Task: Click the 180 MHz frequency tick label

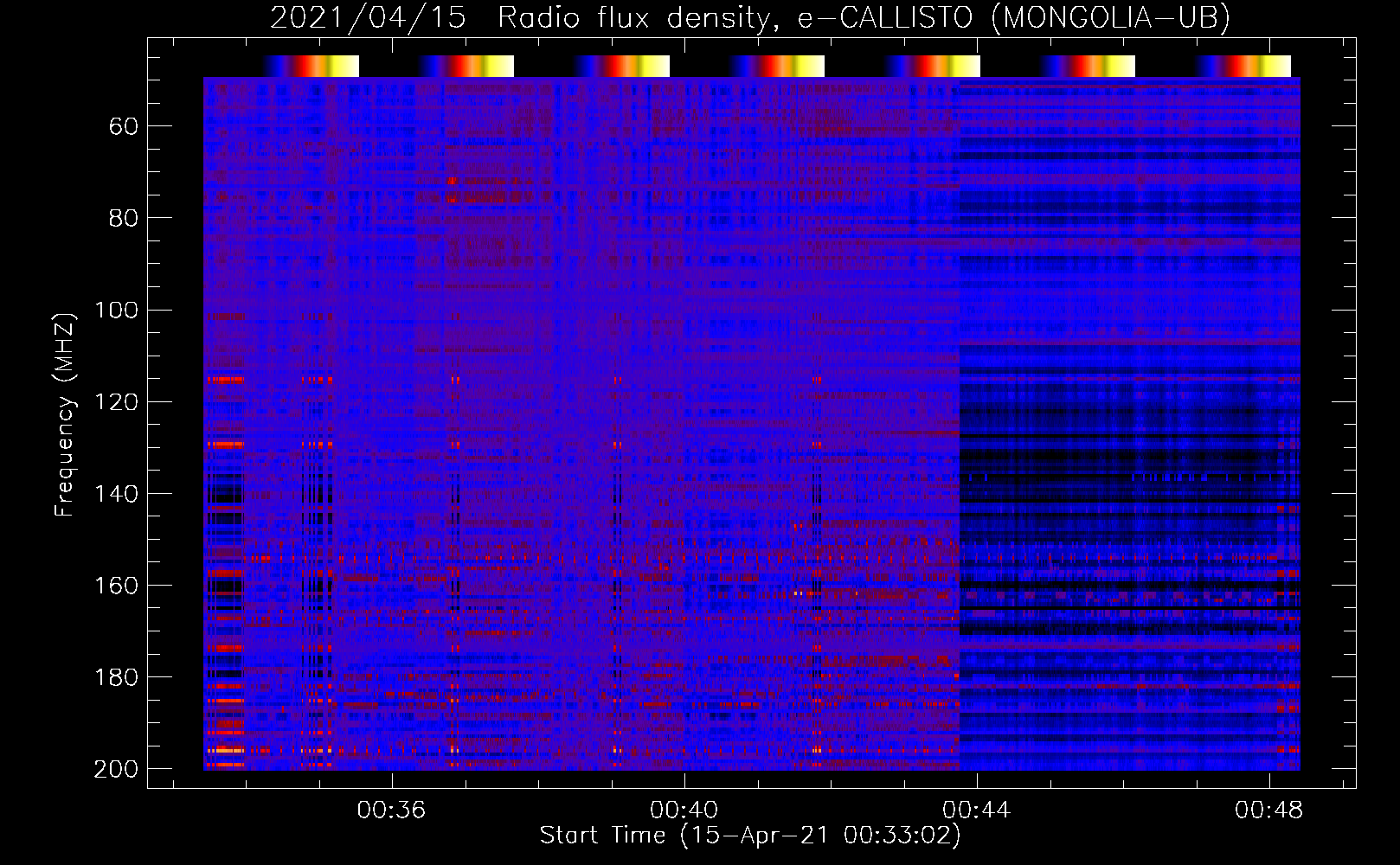Action: click(x=117, y=677)
